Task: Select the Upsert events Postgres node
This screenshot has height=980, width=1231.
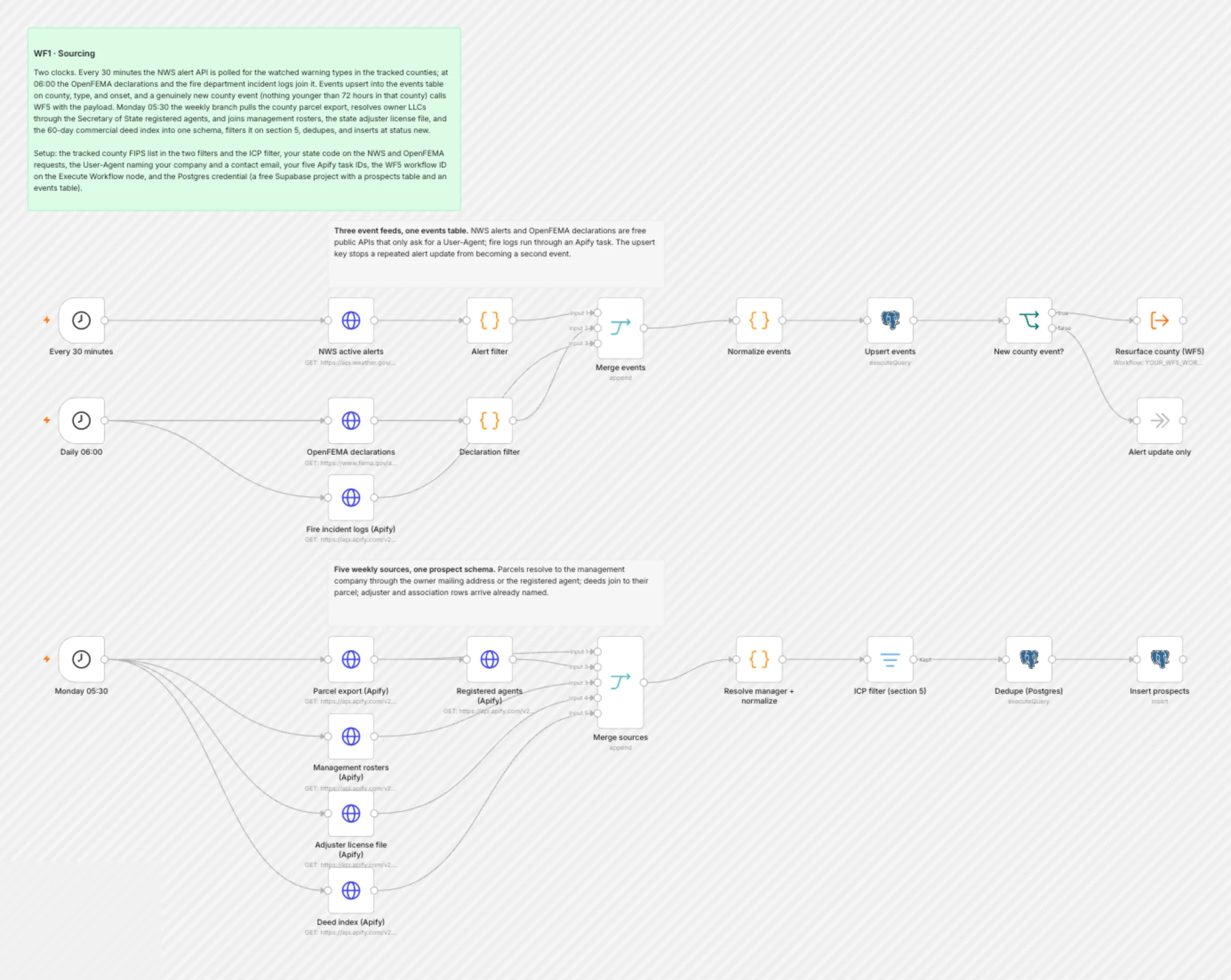Action: [890, 320]
